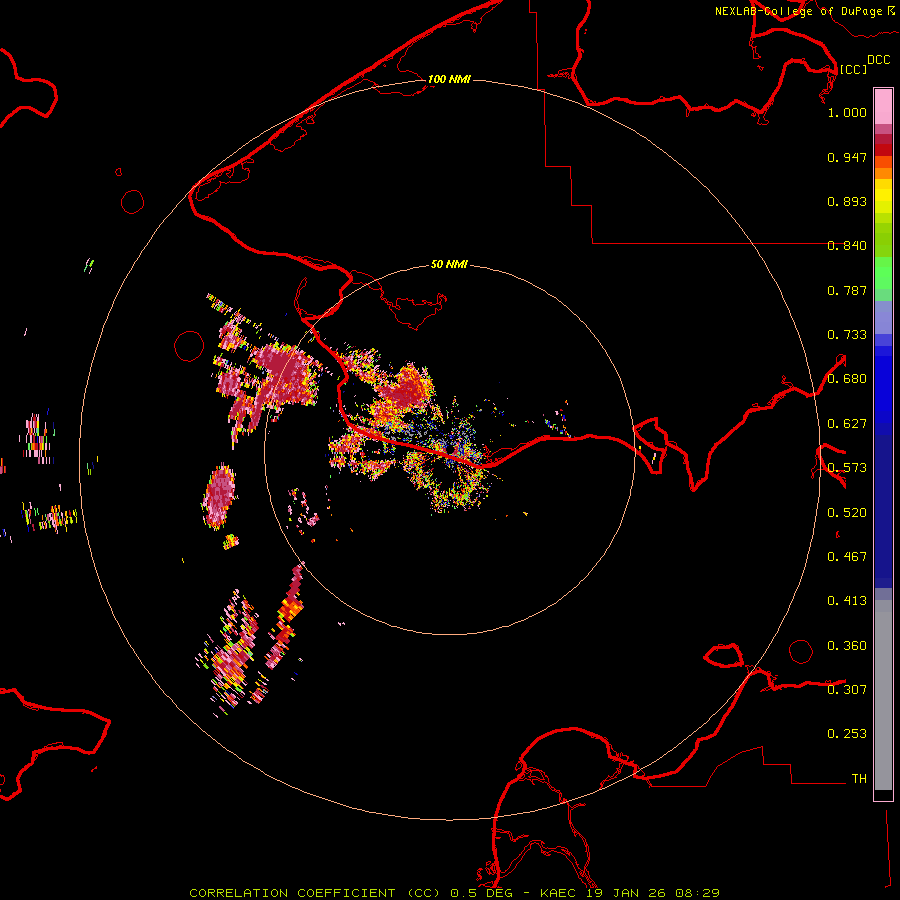This screenshot has width=900, height=900.
Task: Click the KAEC station identifier in caption
Action: (559, 892)
